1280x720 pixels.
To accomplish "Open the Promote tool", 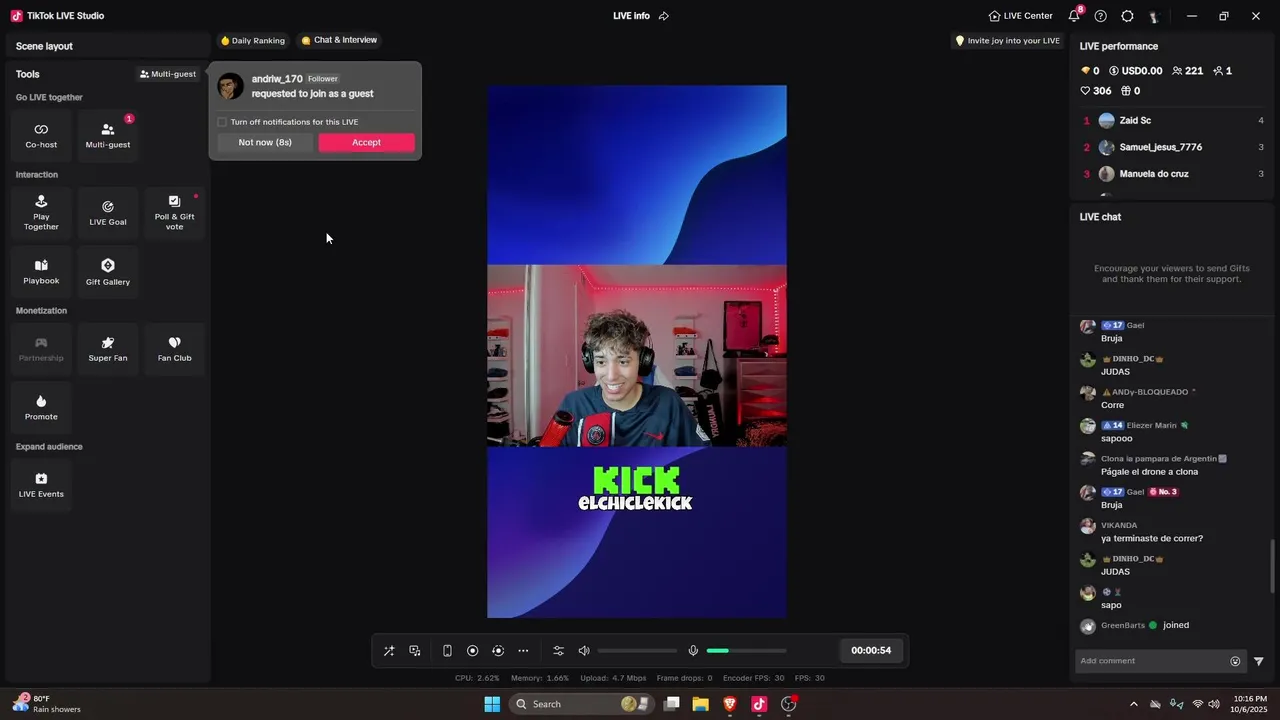I will pos(41,408).
